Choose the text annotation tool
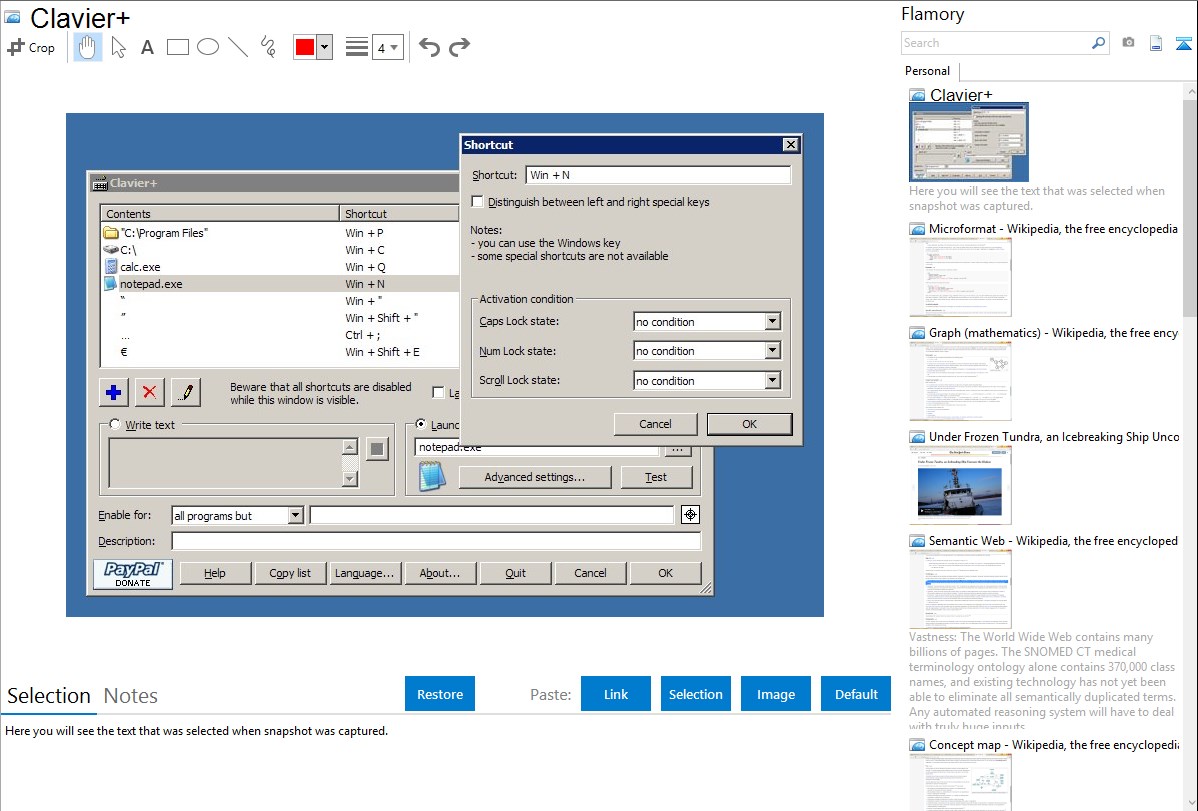This screenshot has height=811, width=1198. pos(147,47)
